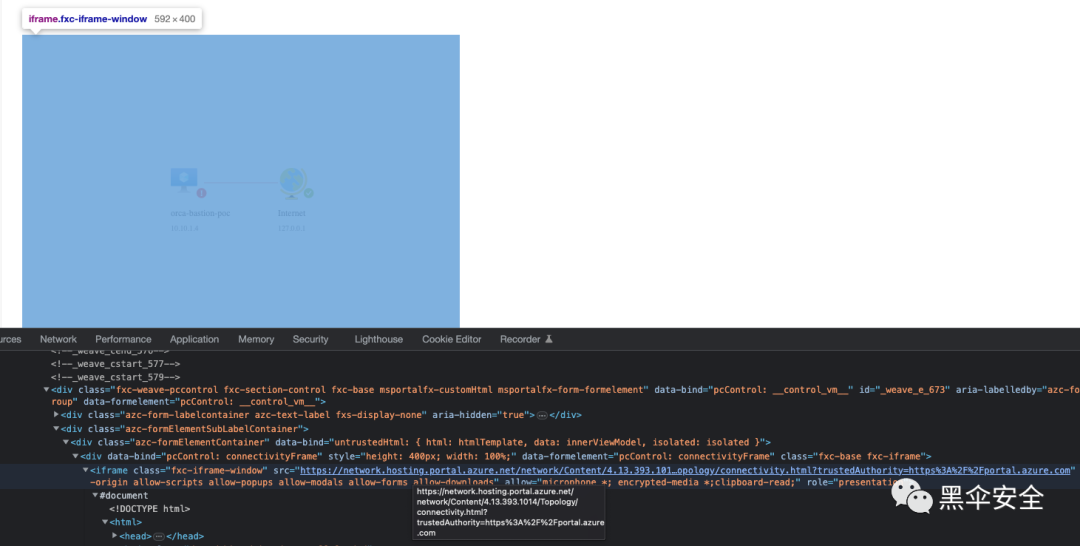Expand the head element node
The height and width of the screenshot is (546, 1080).
pos(114,536)
